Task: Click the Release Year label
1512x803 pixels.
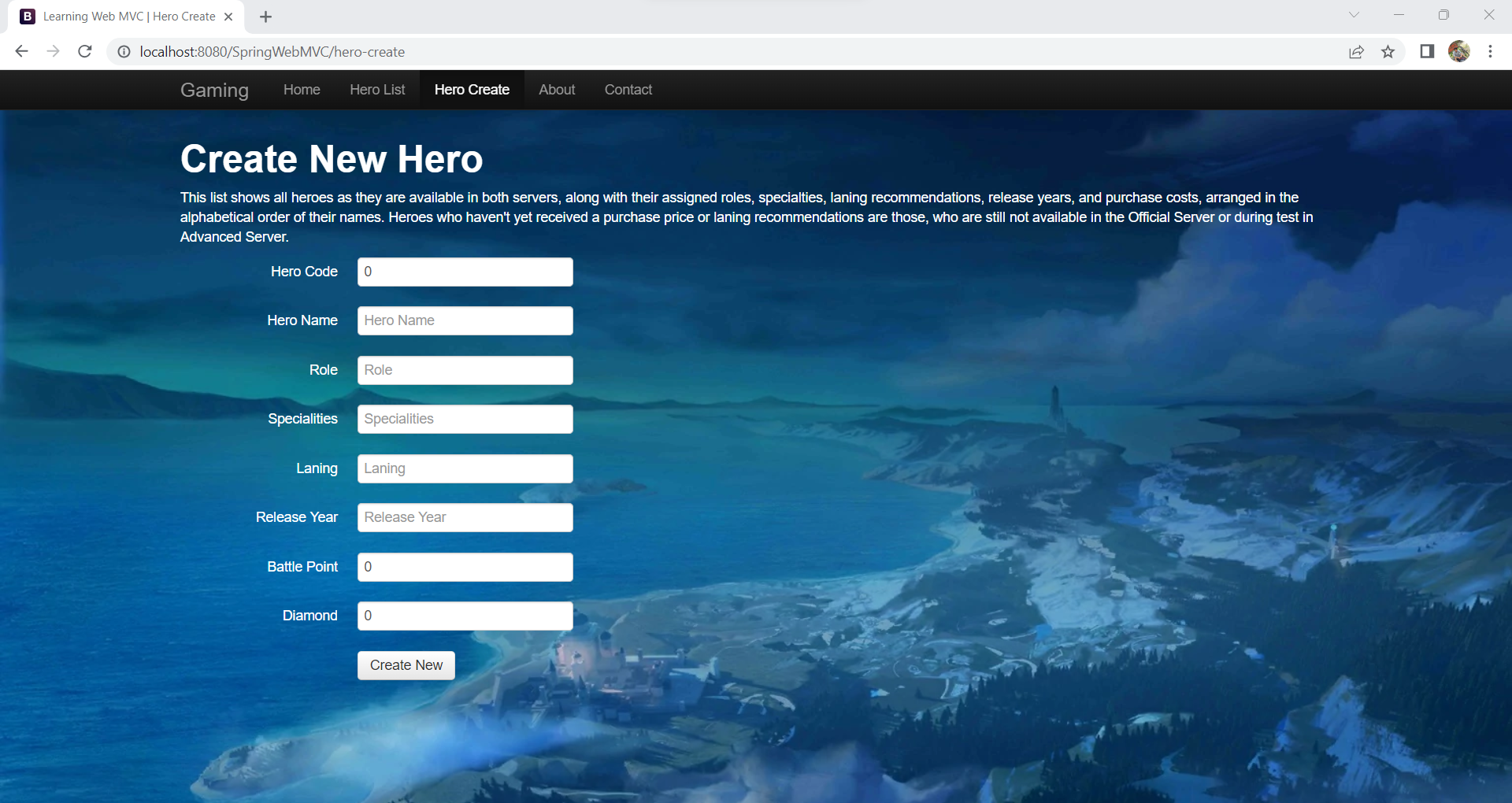Action: 297,517
